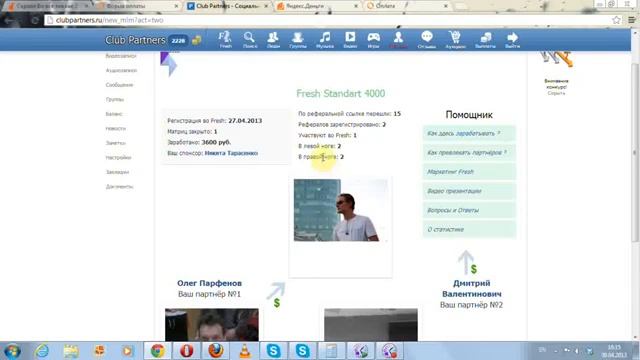640x360 pixels.
Task: Open helper item 'О статистике'
Action: pos(469,229)
